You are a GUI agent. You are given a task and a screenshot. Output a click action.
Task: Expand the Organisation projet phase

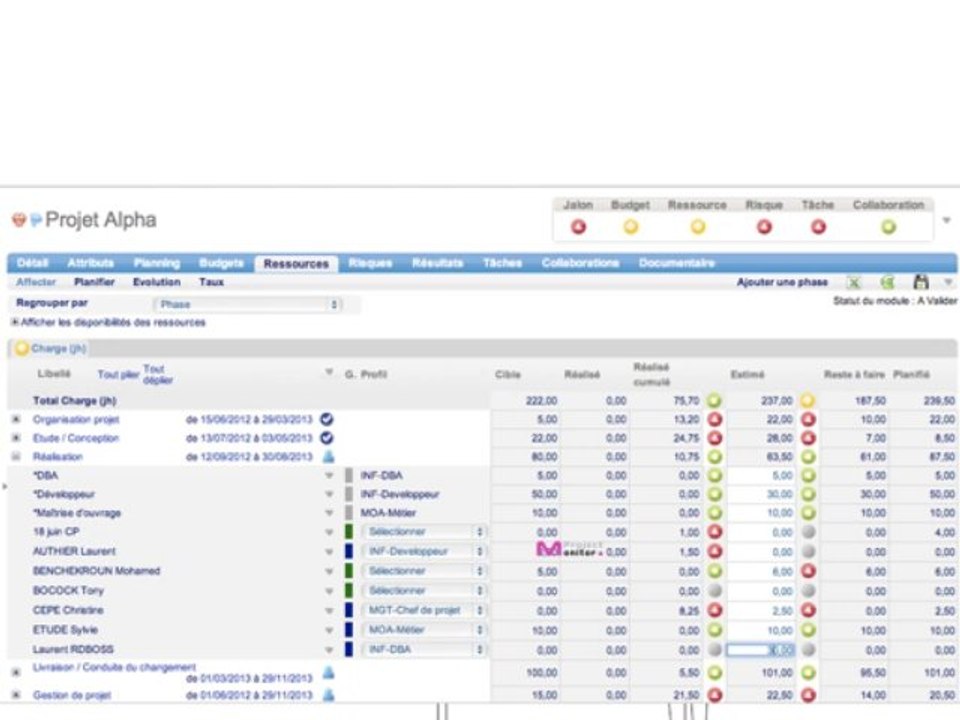[17, 419]
